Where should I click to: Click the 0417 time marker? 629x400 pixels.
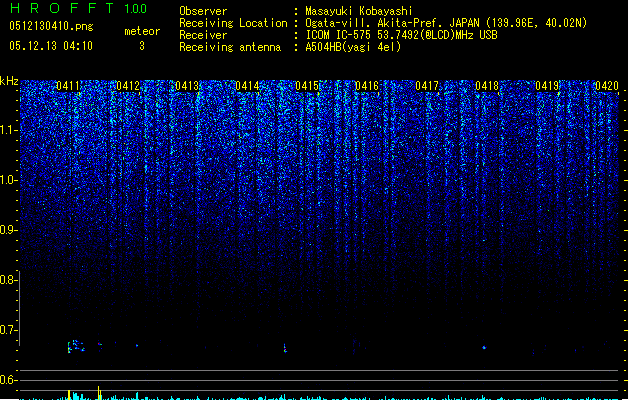click(x=427, y=86)
